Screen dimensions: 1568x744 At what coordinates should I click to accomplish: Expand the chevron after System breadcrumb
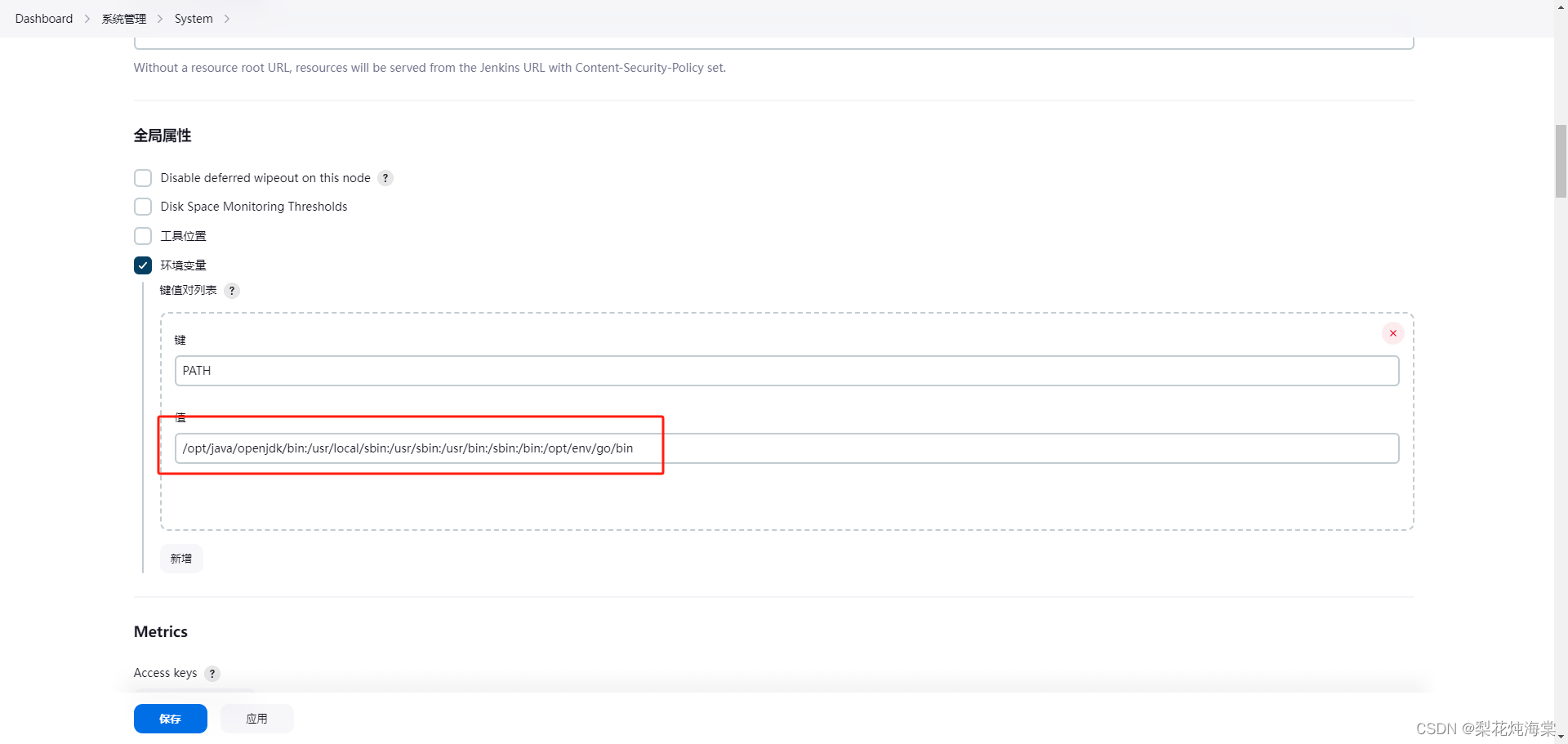click(227, 19)
